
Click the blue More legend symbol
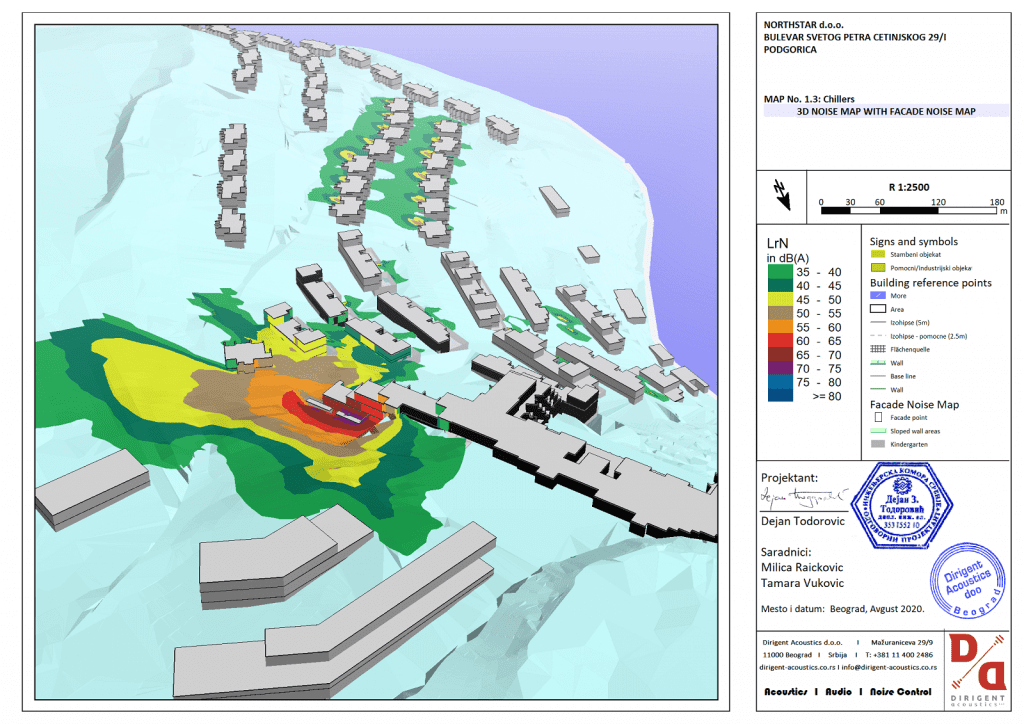[876, 296]
